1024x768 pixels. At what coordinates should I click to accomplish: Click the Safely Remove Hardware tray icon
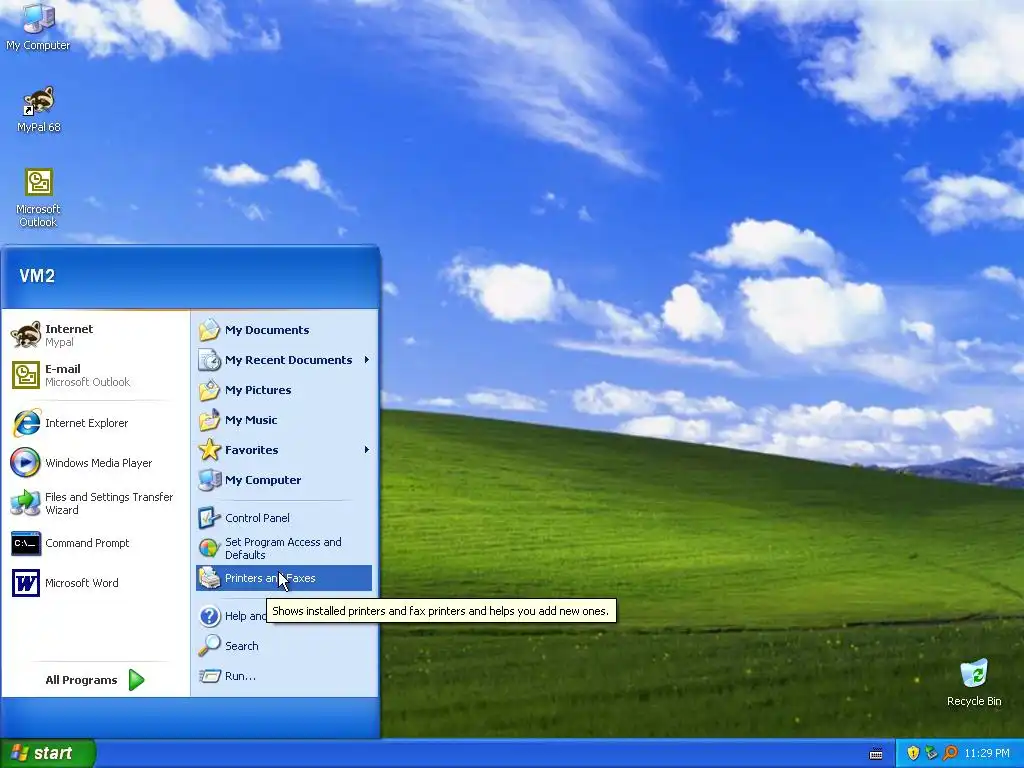point(931,753)
